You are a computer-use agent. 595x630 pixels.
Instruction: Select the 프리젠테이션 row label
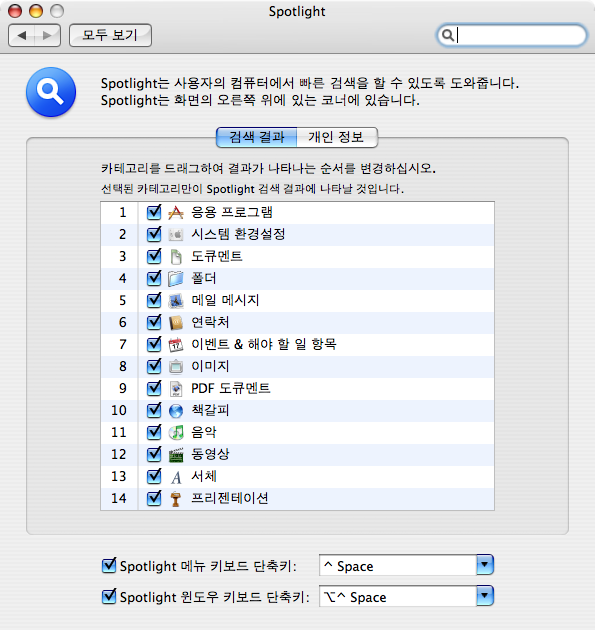coord(229,499)
